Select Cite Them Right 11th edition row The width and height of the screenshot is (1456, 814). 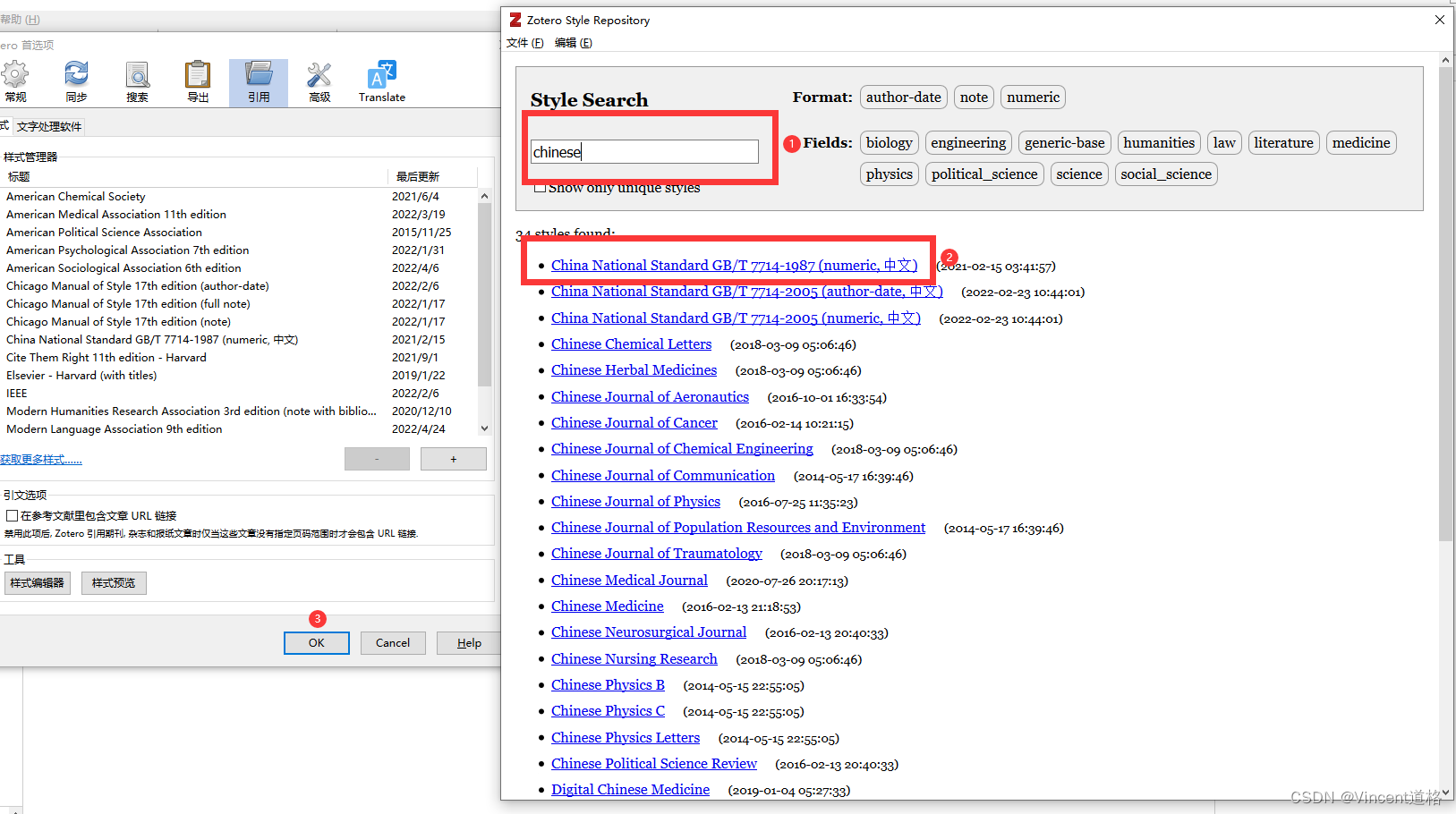239,358
